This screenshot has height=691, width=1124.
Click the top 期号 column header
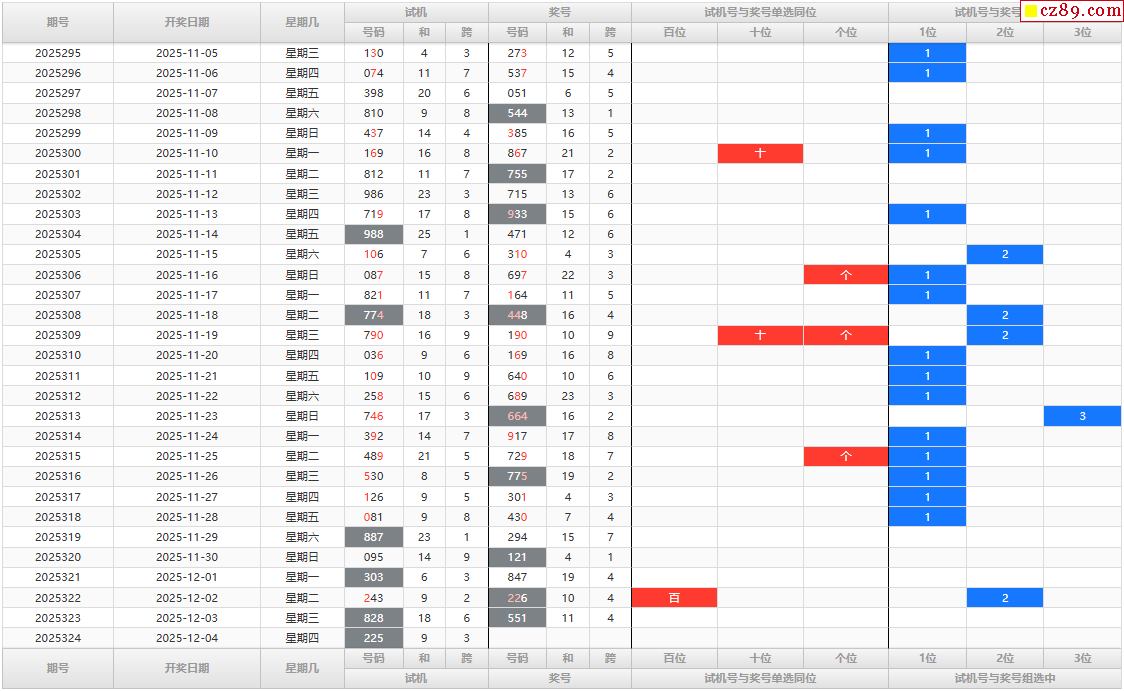pos(58,22)
